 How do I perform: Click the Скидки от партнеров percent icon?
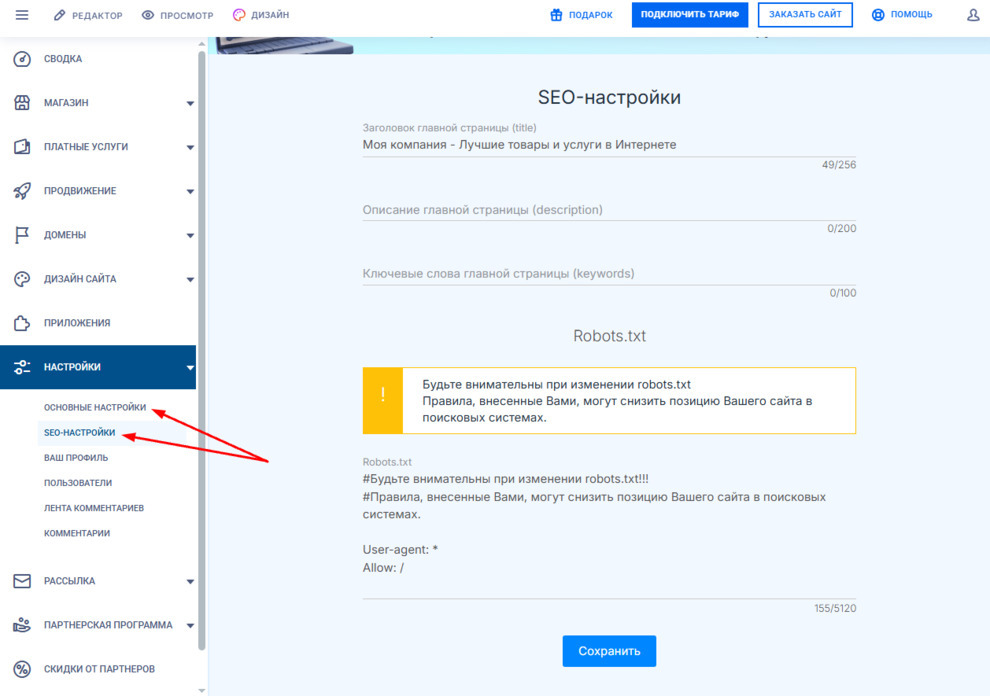tap(22, 669)
